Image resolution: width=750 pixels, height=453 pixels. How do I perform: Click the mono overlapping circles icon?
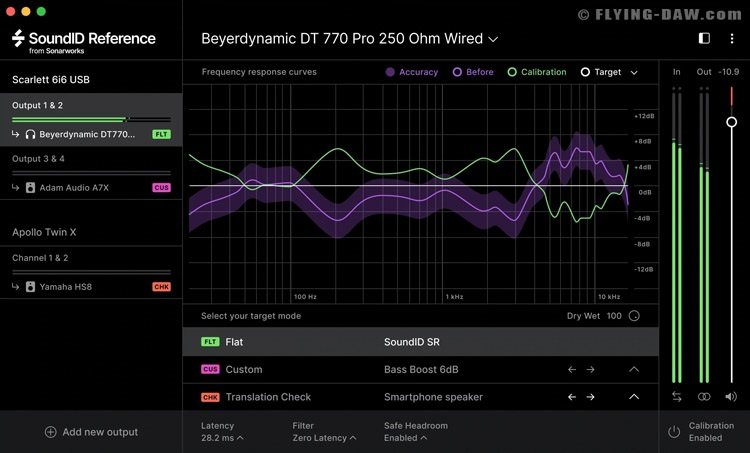point(704,397)
